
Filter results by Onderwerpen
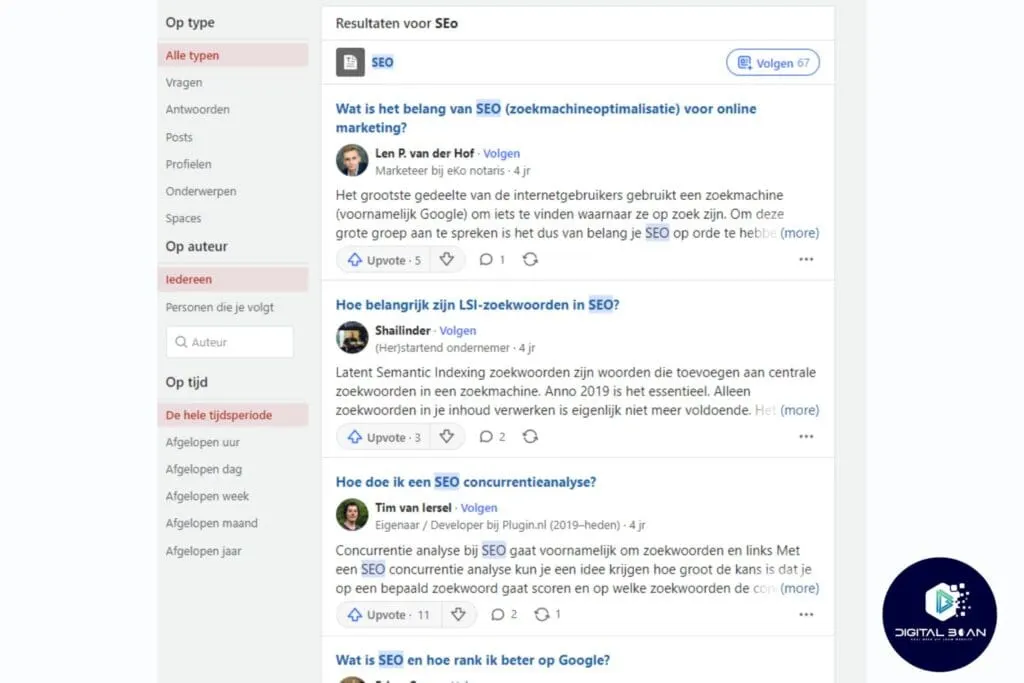coord(200,191)
